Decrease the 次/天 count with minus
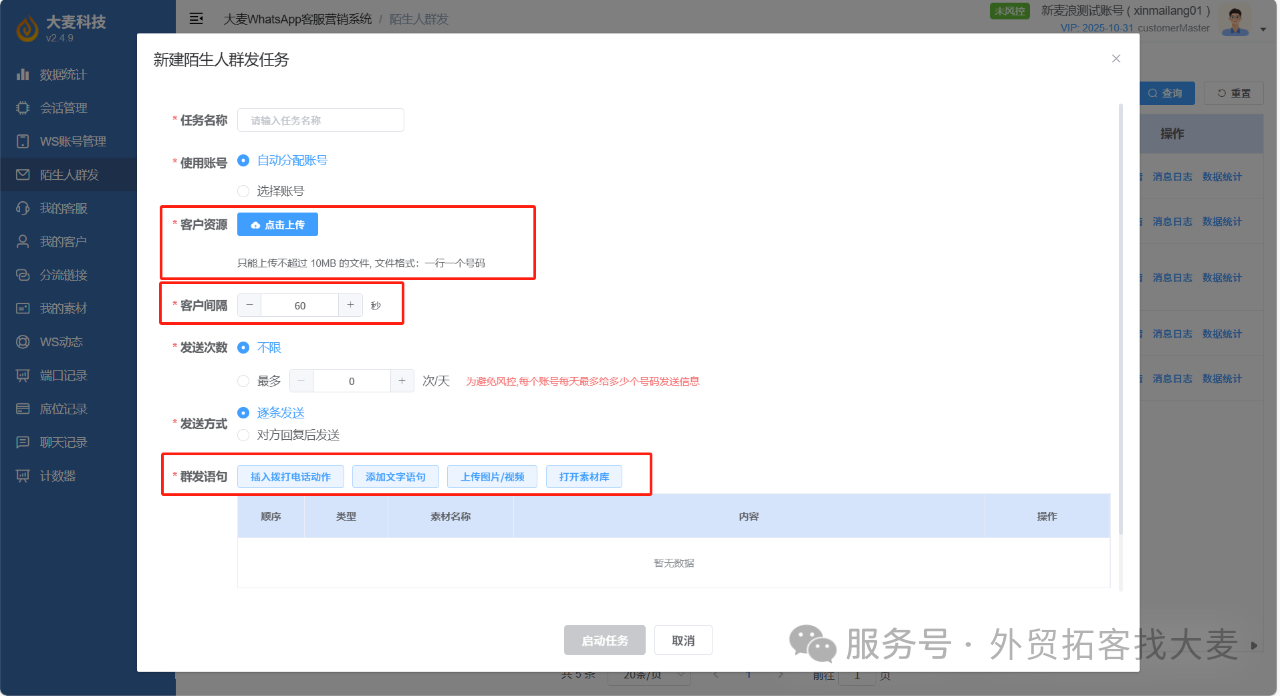 tap(301, 381)
